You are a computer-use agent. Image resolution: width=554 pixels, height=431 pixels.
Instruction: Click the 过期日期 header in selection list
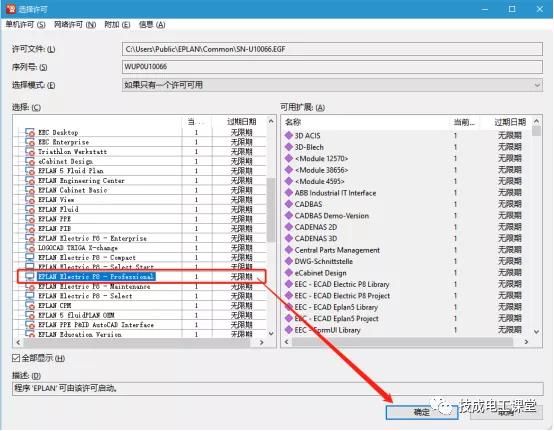[x=241, y=122]
